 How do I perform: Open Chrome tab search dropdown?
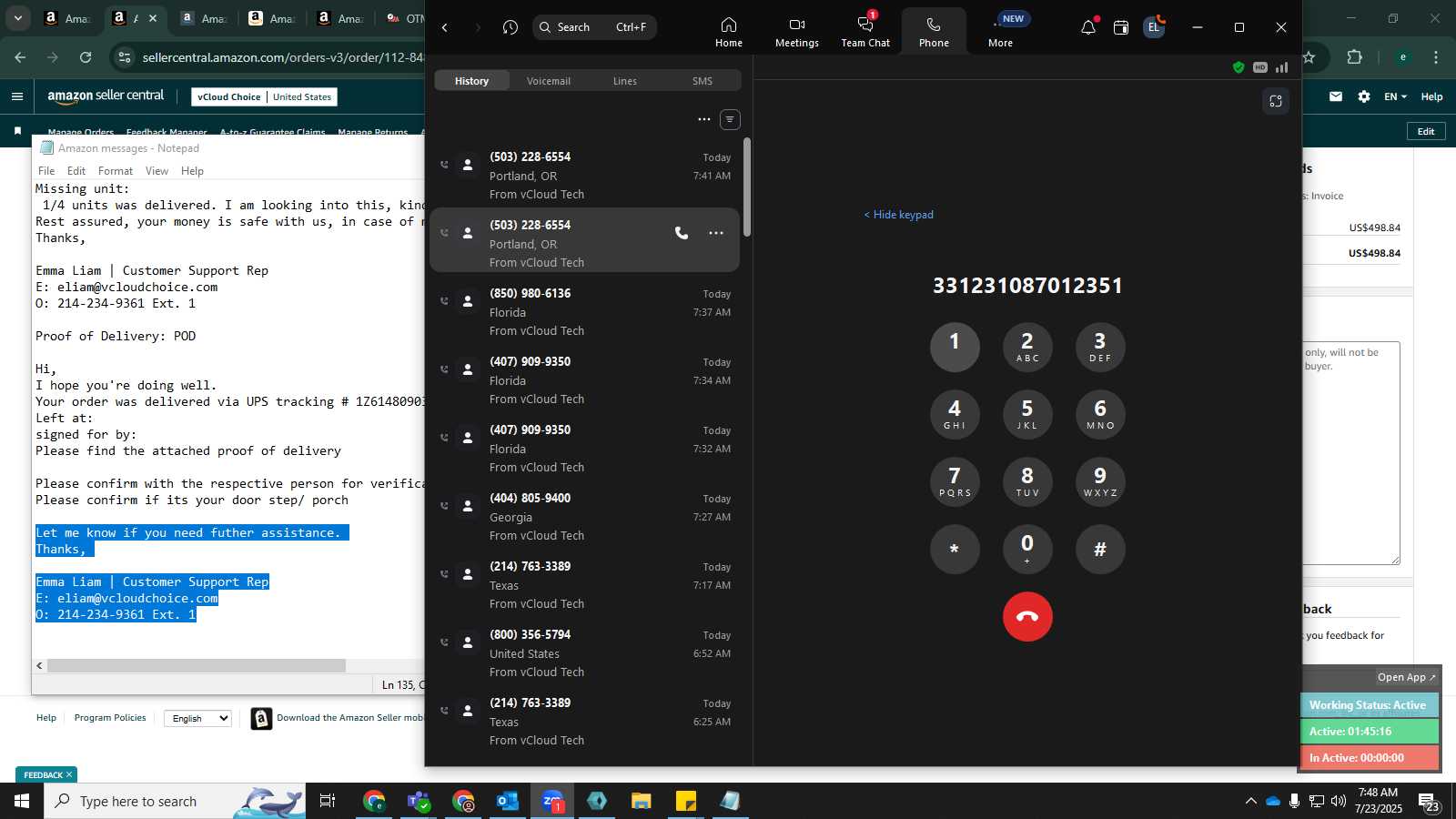(17, 17)
